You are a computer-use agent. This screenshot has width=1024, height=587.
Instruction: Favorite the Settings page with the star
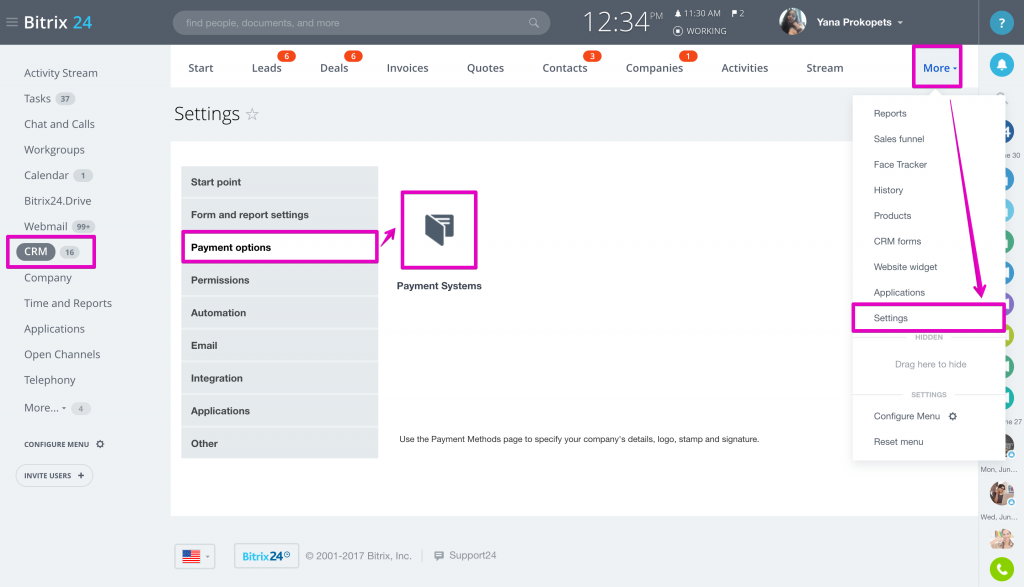click(252, 114)
